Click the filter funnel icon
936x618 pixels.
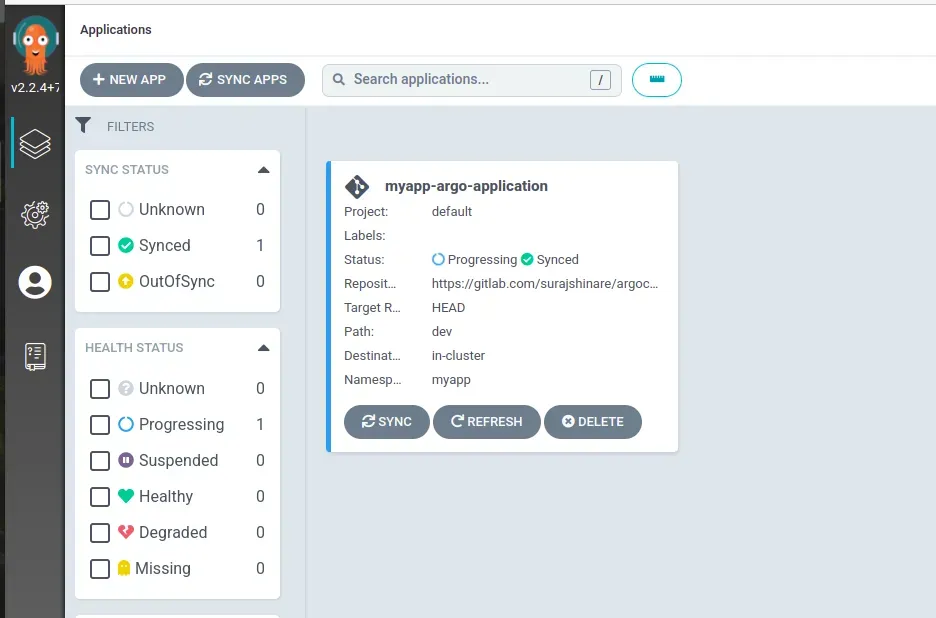83,125
